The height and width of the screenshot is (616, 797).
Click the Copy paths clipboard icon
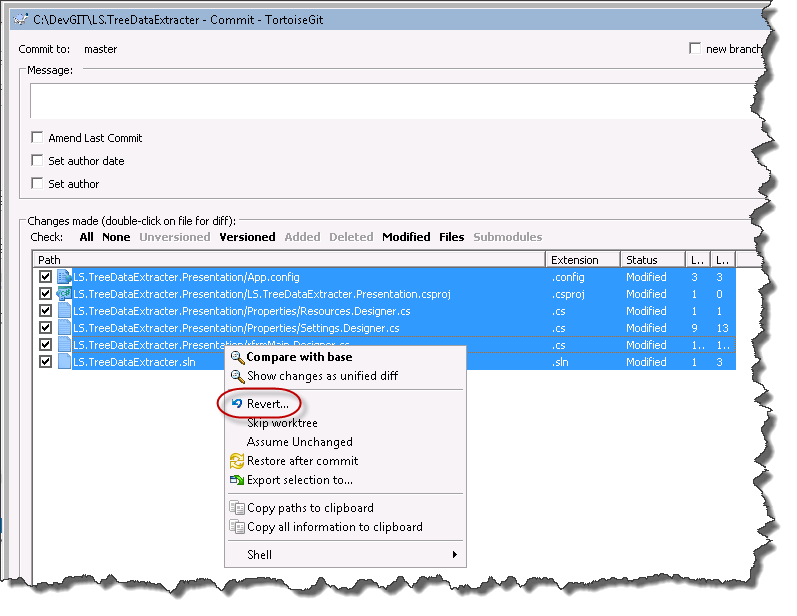[x=237, y=508]
